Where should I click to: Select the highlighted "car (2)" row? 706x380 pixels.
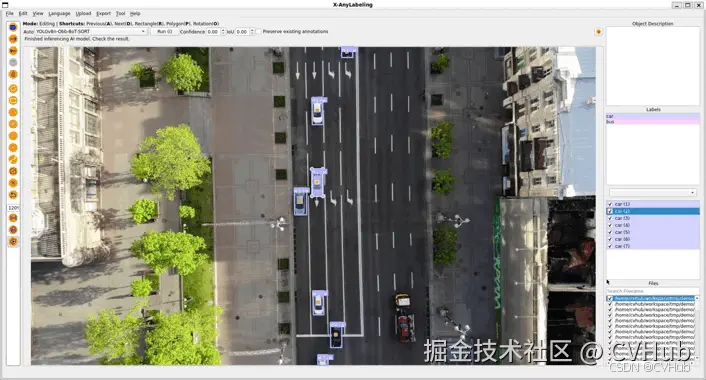pyautogui.click(x=652, y=211)
